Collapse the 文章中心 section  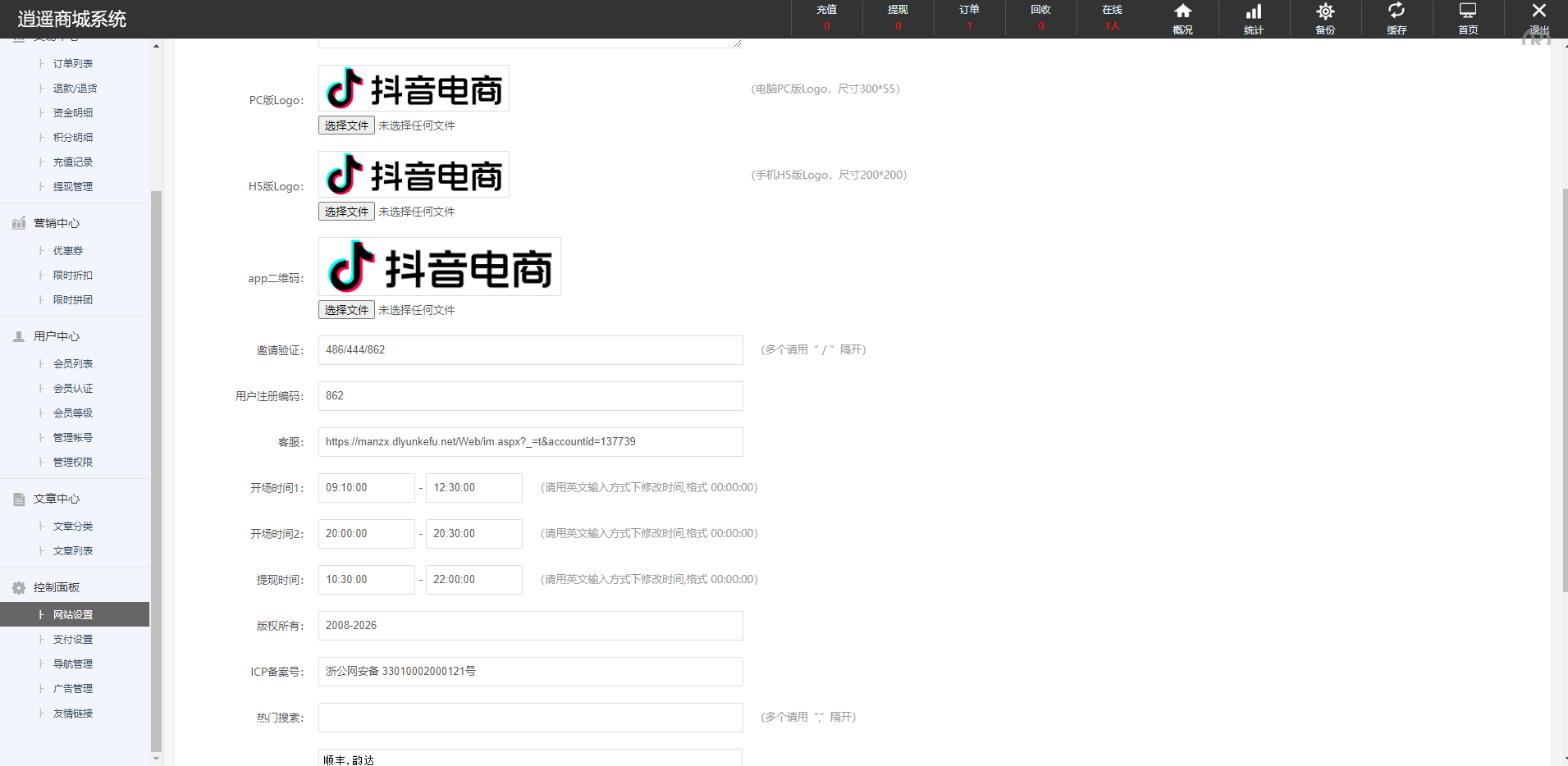56,498
